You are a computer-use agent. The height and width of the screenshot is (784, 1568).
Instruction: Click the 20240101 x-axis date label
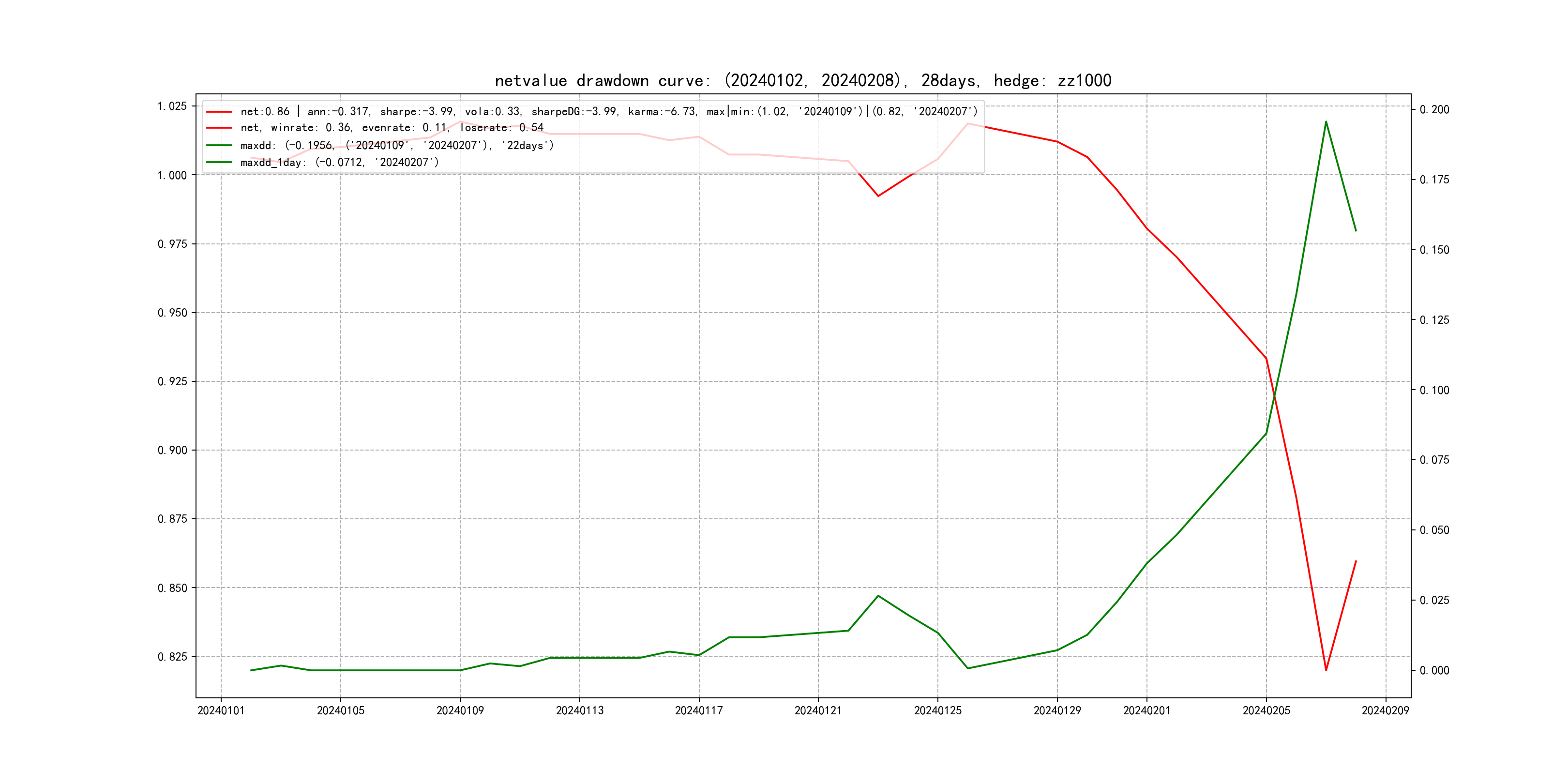pos(221,711)
